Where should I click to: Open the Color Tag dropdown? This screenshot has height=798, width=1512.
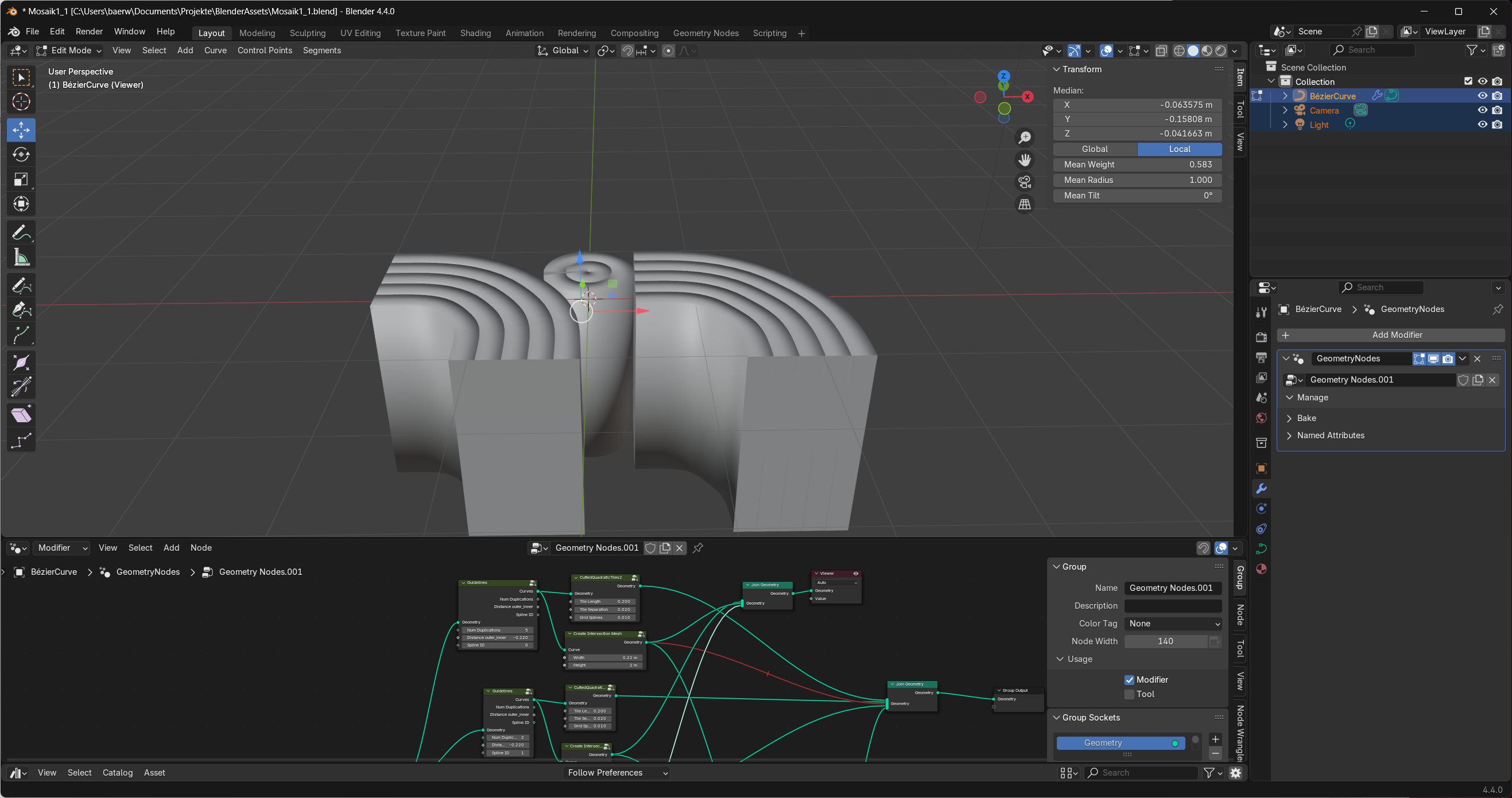pos(1173,624)
